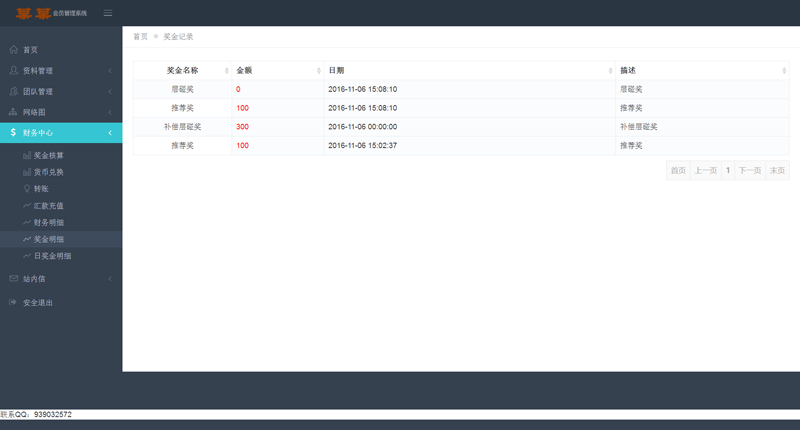Screen dimensions: 800x430
Task: Click the graph icon beside 汇款充值
Action: [x=27, y=206]
